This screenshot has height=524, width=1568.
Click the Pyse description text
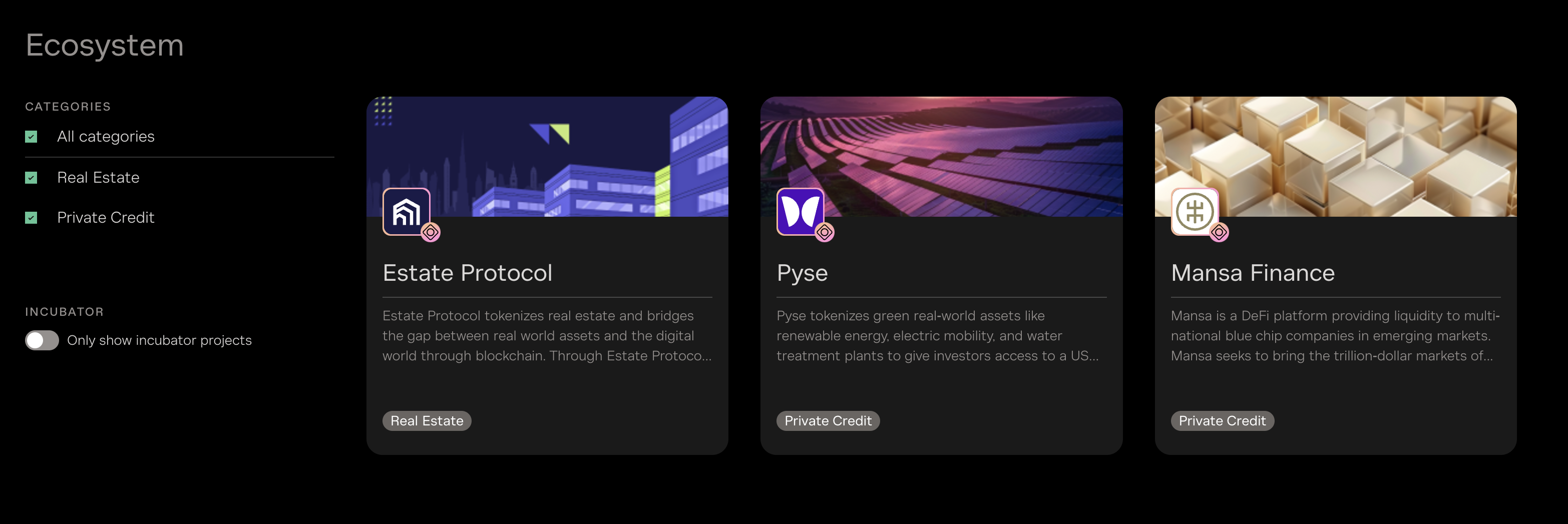pyautogui.click(x=937, y=335)
